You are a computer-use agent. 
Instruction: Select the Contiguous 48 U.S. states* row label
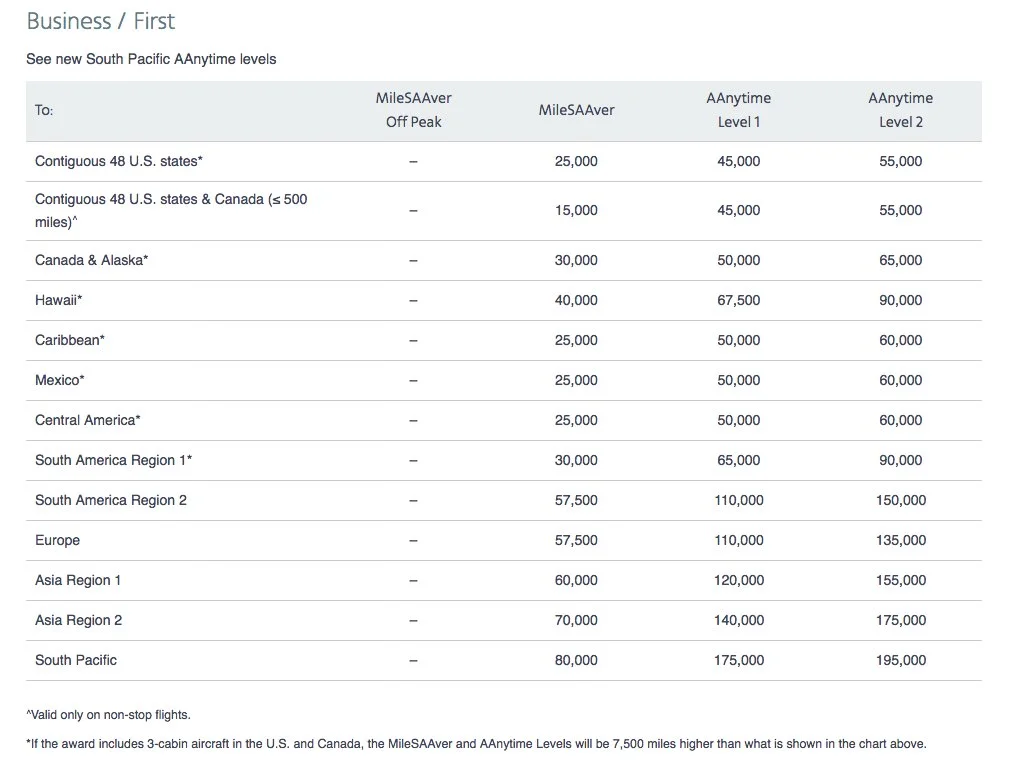(119, 161)
